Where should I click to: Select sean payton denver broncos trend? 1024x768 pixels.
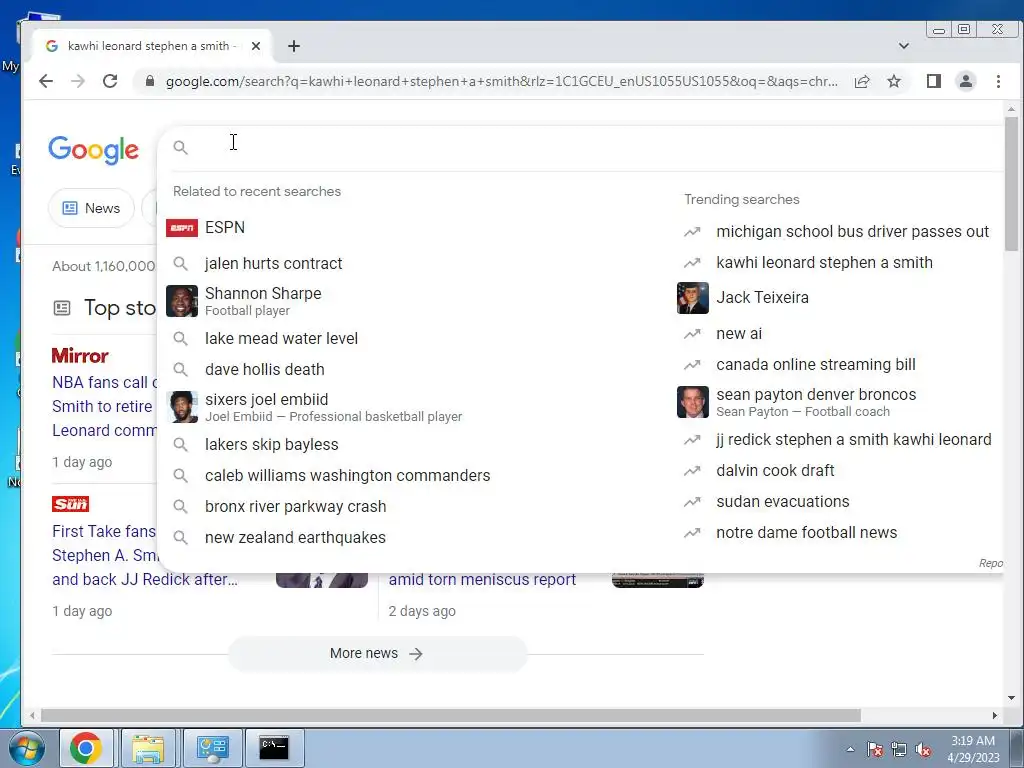click(x=837, y=402)
